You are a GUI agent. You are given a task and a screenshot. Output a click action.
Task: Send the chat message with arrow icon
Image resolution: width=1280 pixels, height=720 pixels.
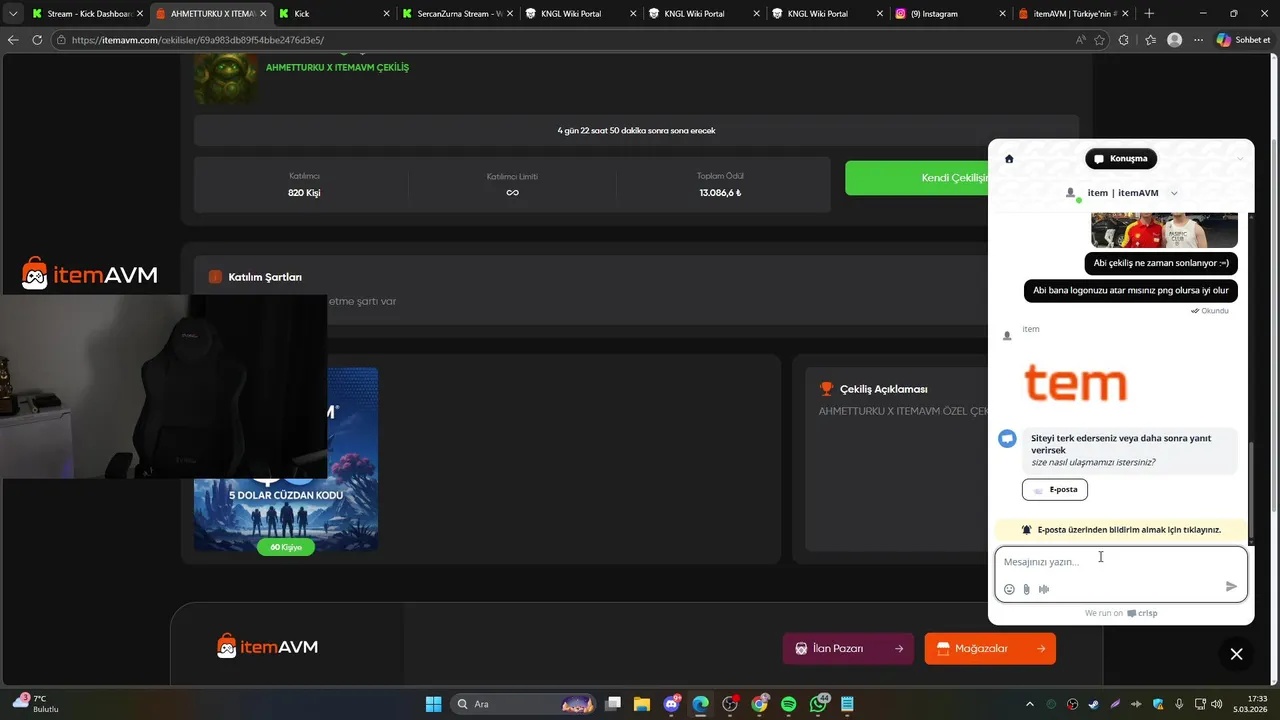[x=1231, y=587]
